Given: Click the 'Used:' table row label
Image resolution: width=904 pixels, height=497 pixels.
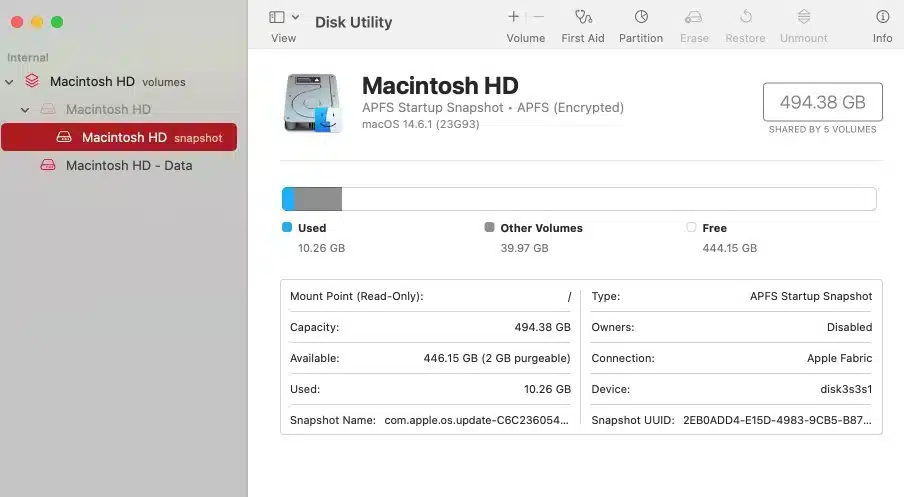Looking at the screenshot, I should tap(305, 389).
